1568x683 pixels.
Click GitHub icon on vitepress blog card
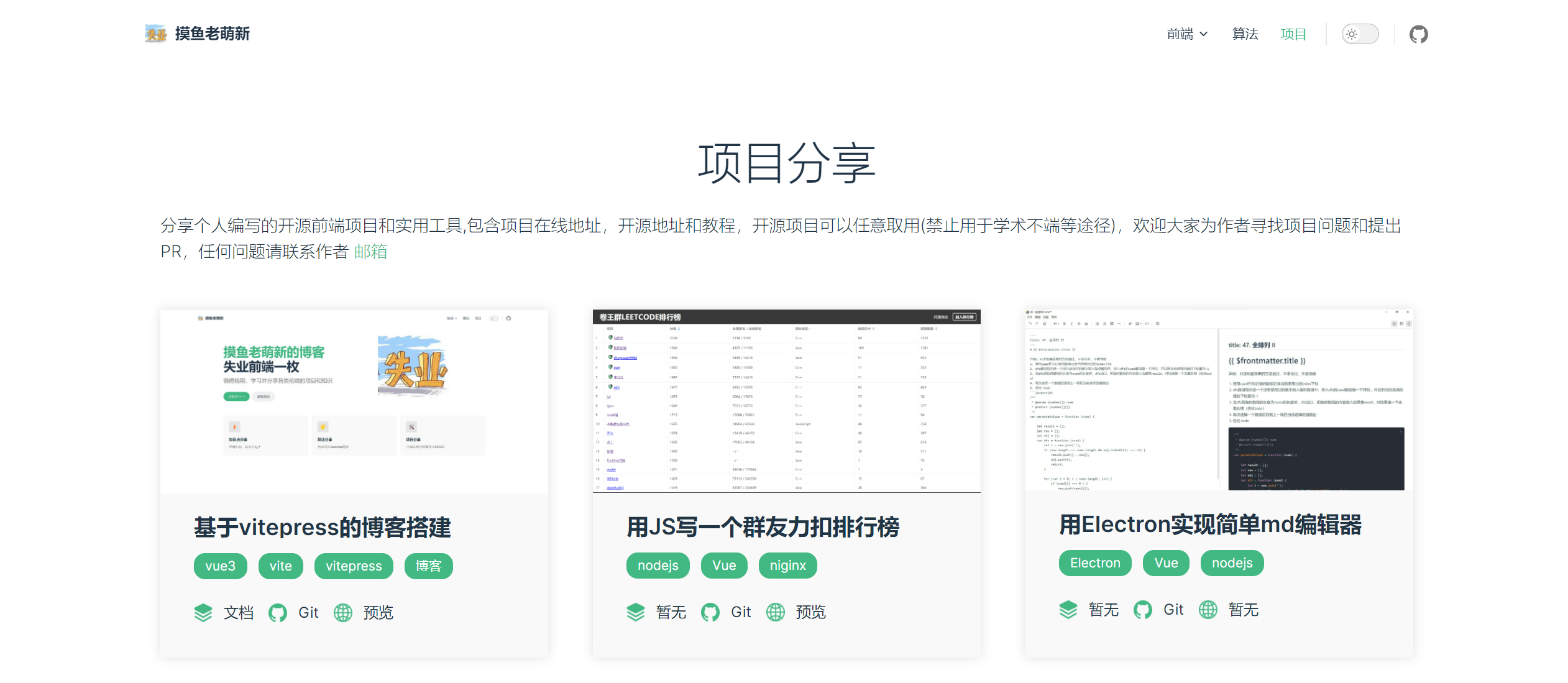click(278, 613)
